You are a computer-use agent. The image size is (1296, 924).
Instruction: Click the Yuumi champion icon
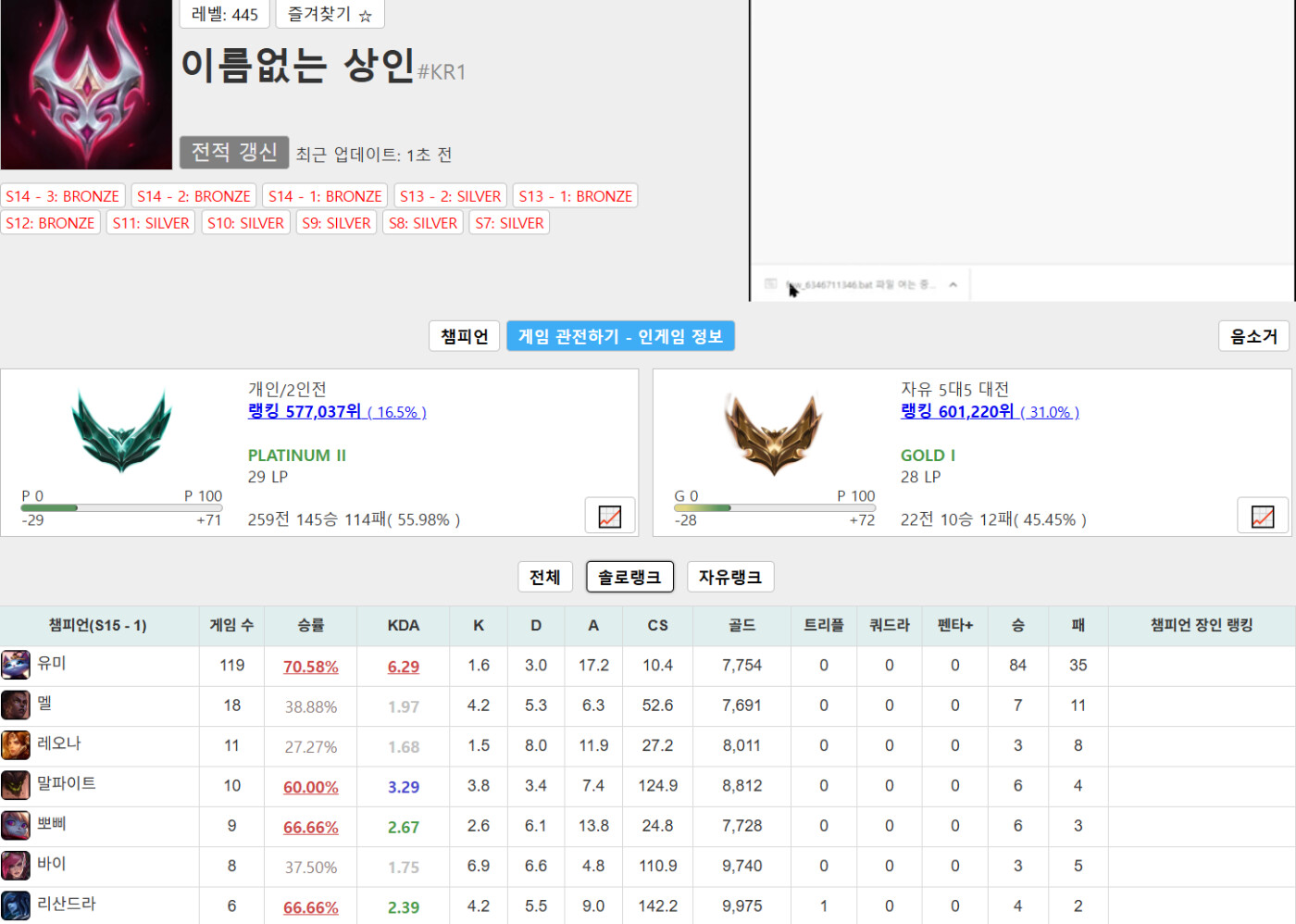[x=16, y=665]
